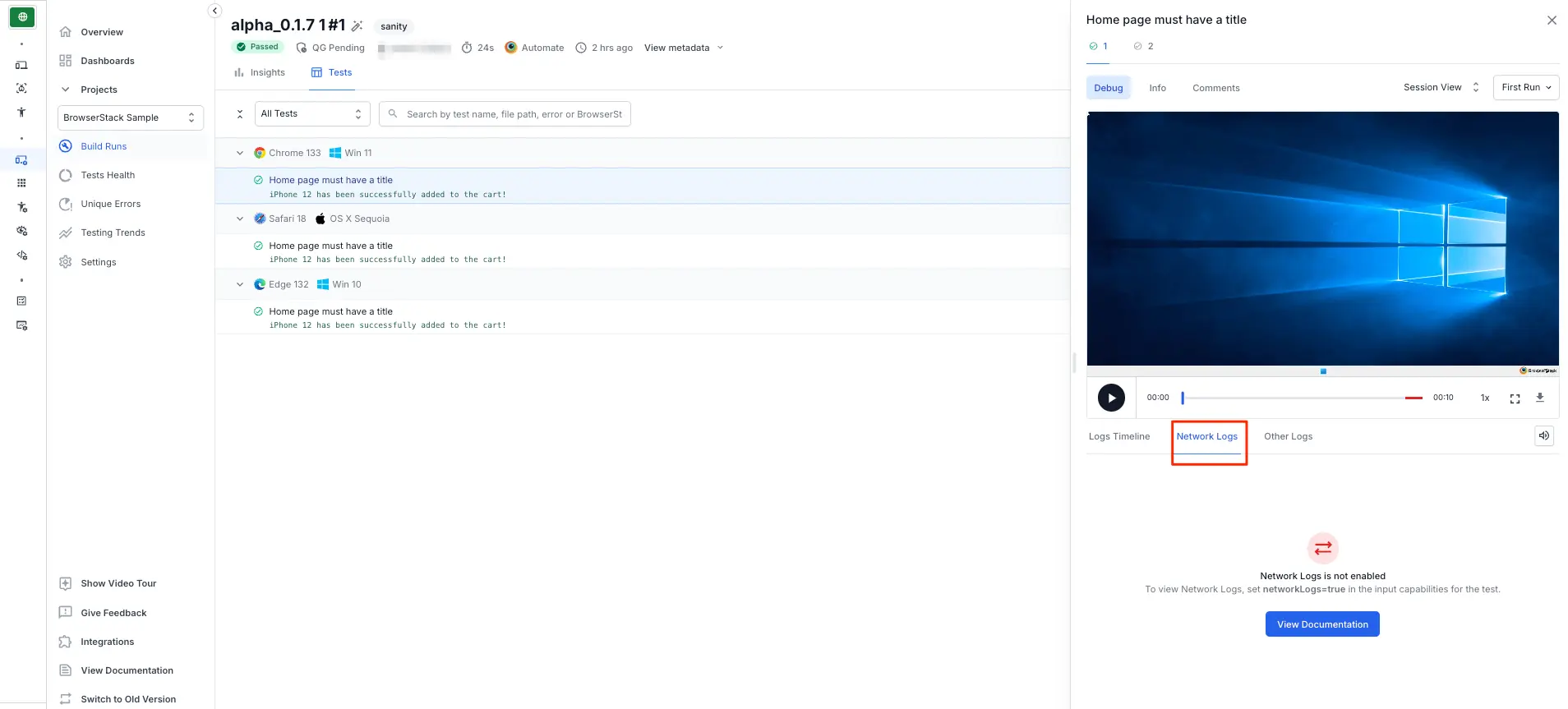The width and height of the screenshot is (1568, 709).
Task: Download the session video recording
Action: click(x=1540, y=398)
